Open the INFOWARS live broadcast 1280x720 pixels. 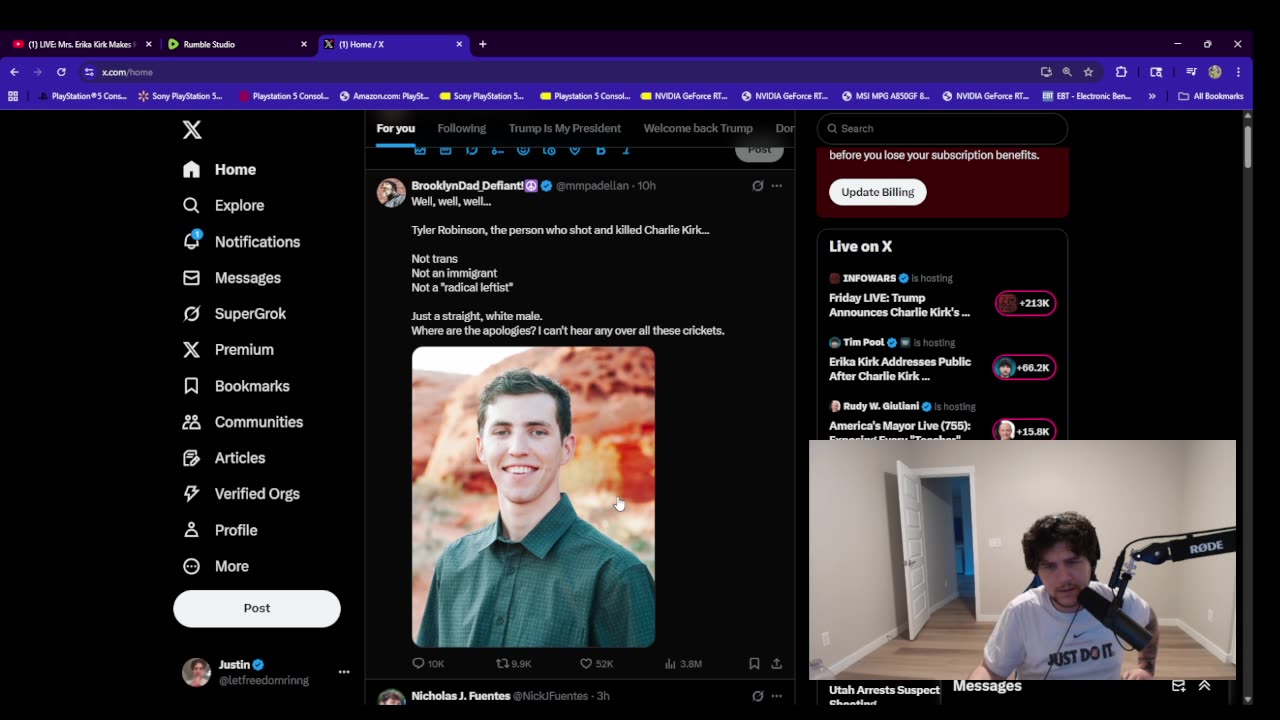(x=899, y=305)
